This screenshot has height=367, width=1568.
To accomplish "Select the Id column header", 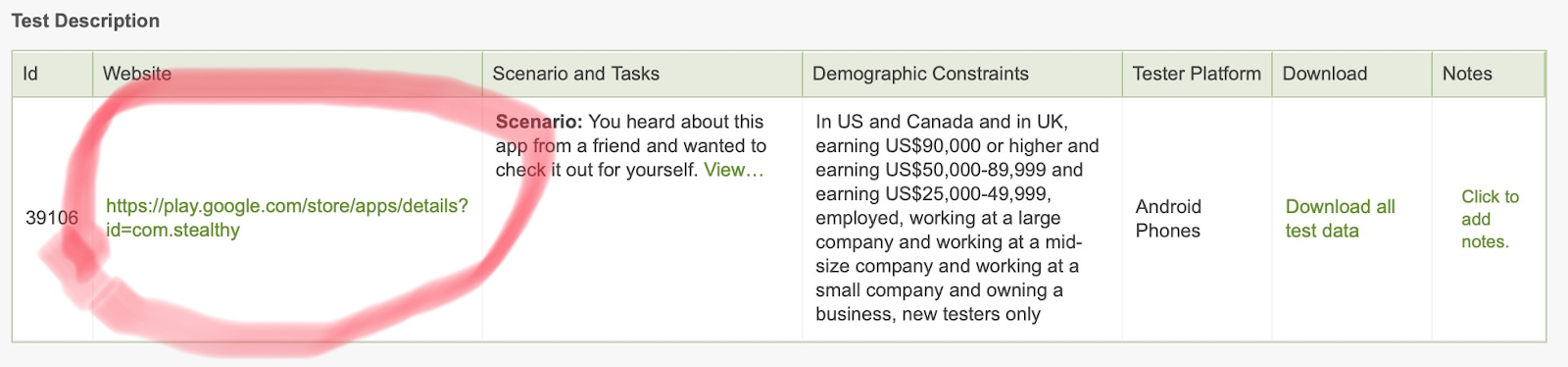I will pos(52,74).
